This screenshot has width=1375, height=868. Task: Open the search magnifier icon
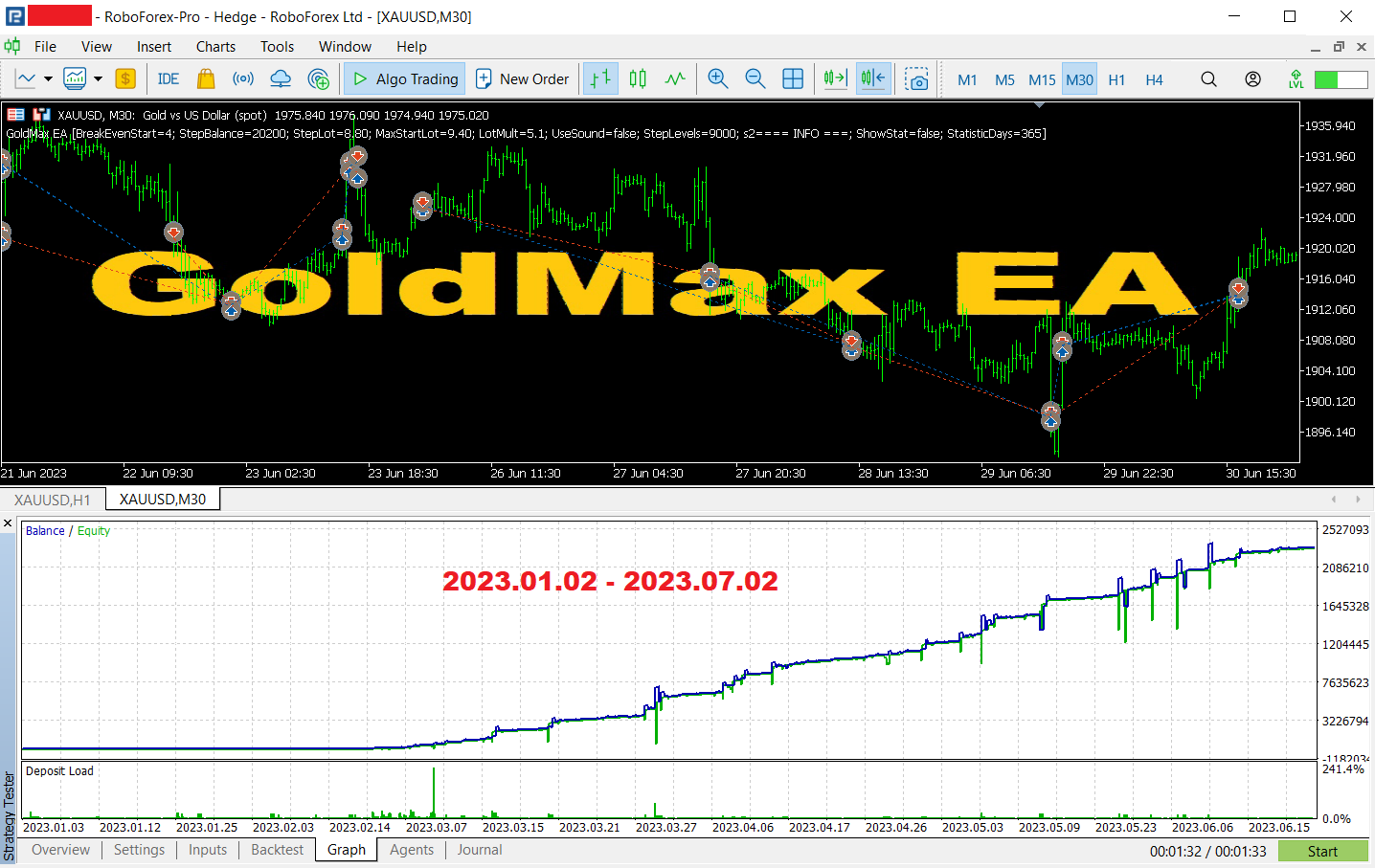coord(1209,79)
